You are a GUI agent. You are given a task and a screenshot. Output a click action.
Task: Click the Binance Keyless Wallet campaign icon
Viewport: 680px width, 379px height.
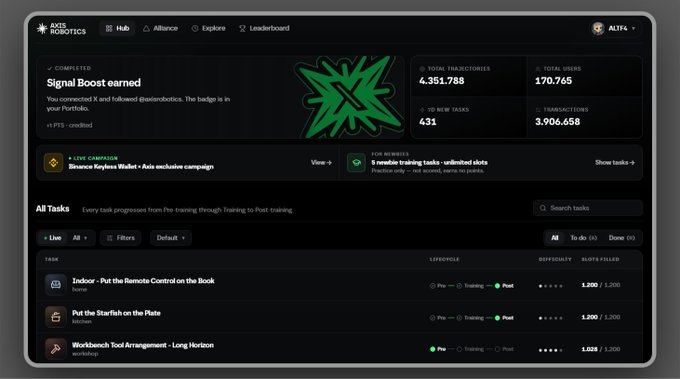[53, 163]
